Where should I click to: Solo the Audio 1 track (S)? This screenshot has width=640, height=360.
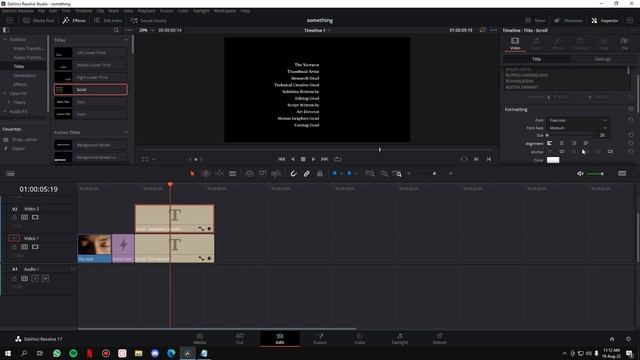click(x=35, y=278)
